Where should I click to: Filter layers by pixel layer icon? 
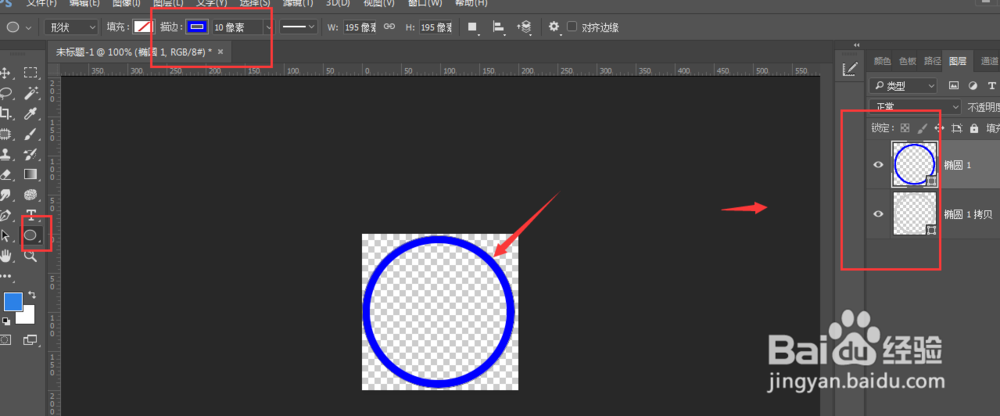tap(954, 85)
